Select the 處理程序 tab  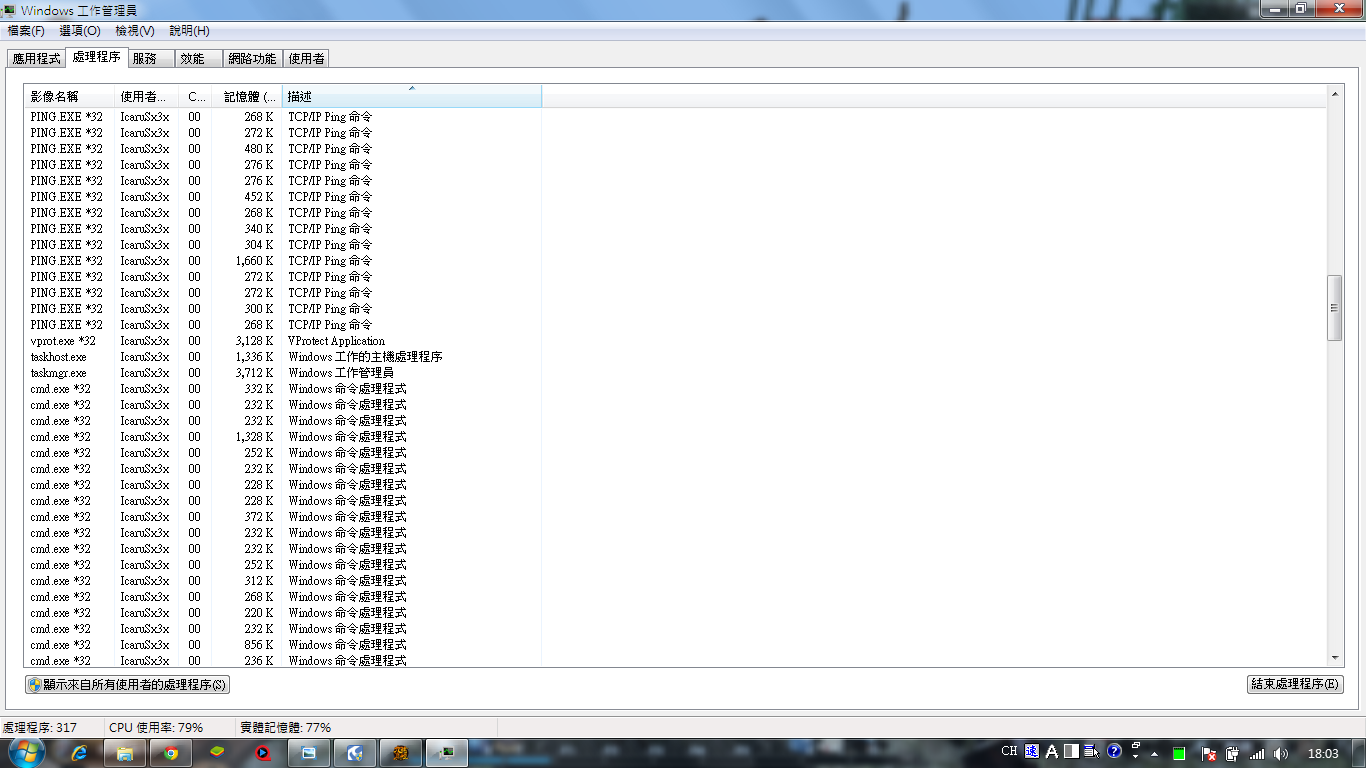tap(96, 57)
